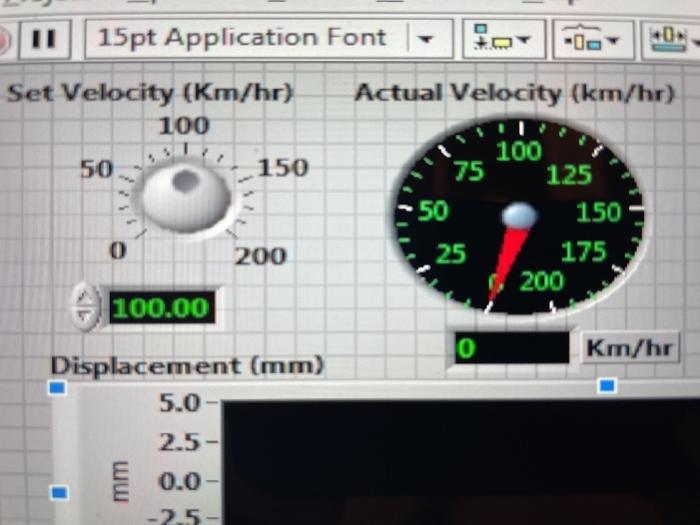Click the Set Velocity increment/decrement stepper
700x525 pixels.
(86, 307)
